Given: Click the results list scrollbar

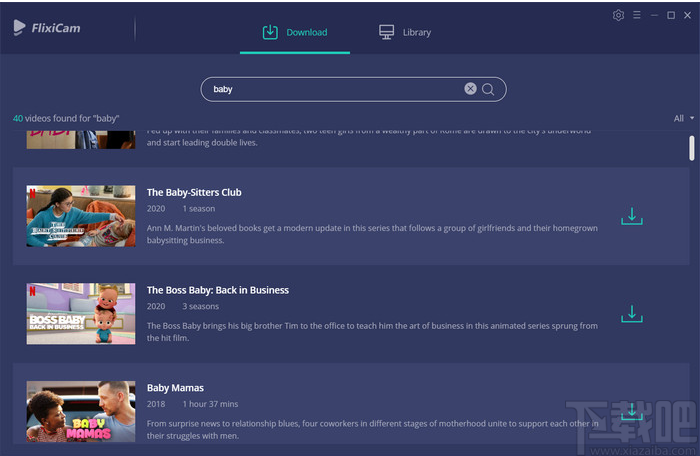Looking at the screenshot, I should click(x=692, y=148).
